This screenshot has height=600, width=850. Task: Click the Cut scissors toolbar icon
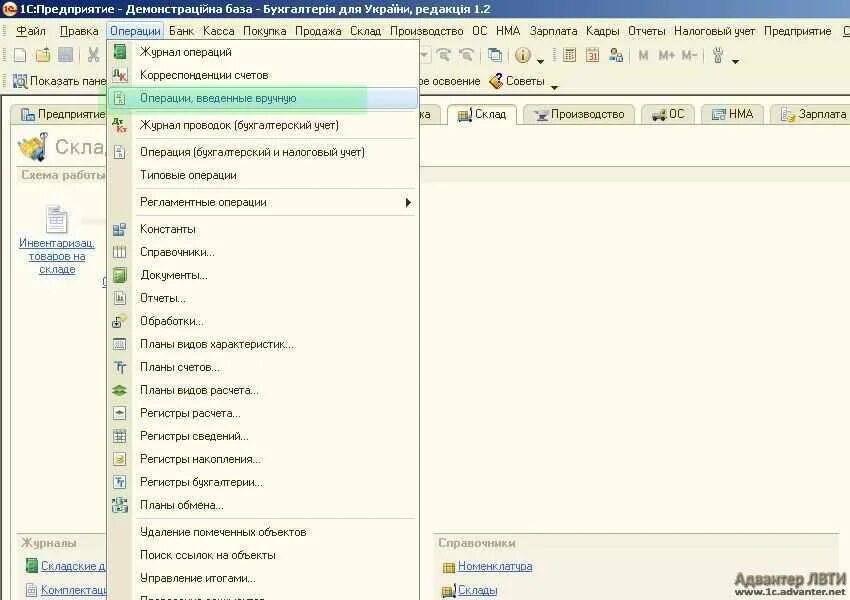pos(93,55)
